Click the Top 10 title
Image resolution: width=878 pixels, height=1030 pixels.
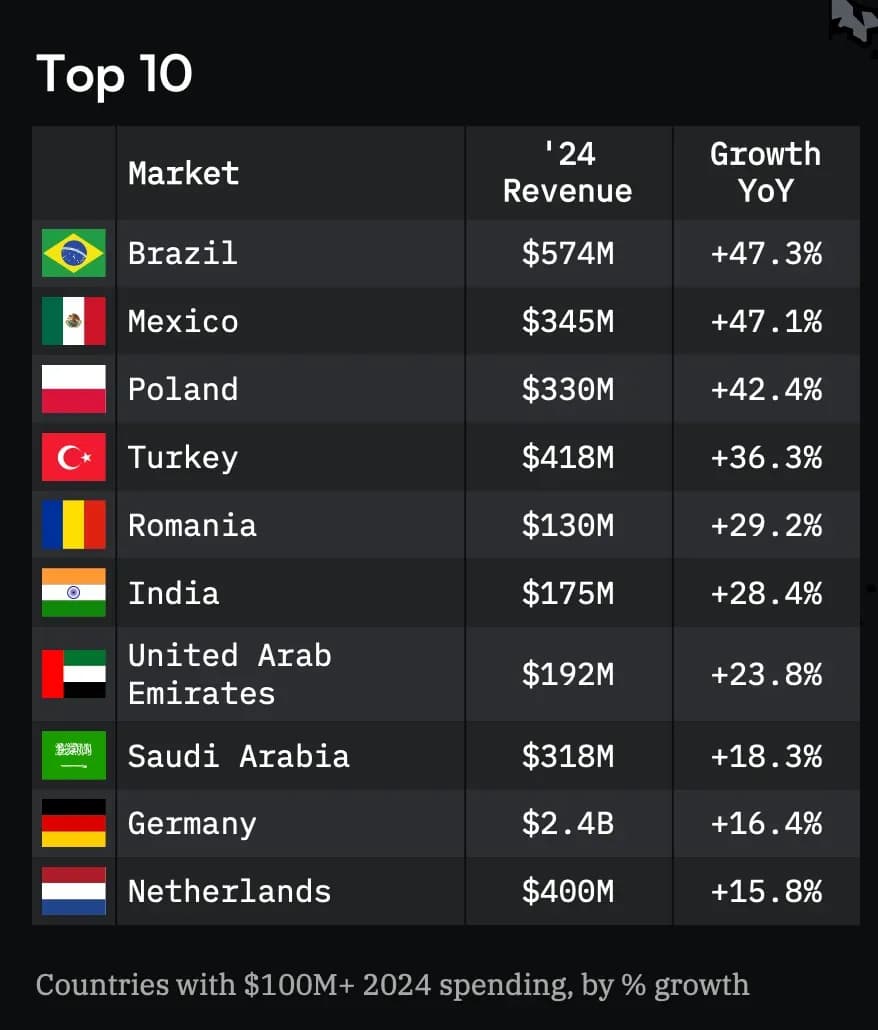point(114,75)
